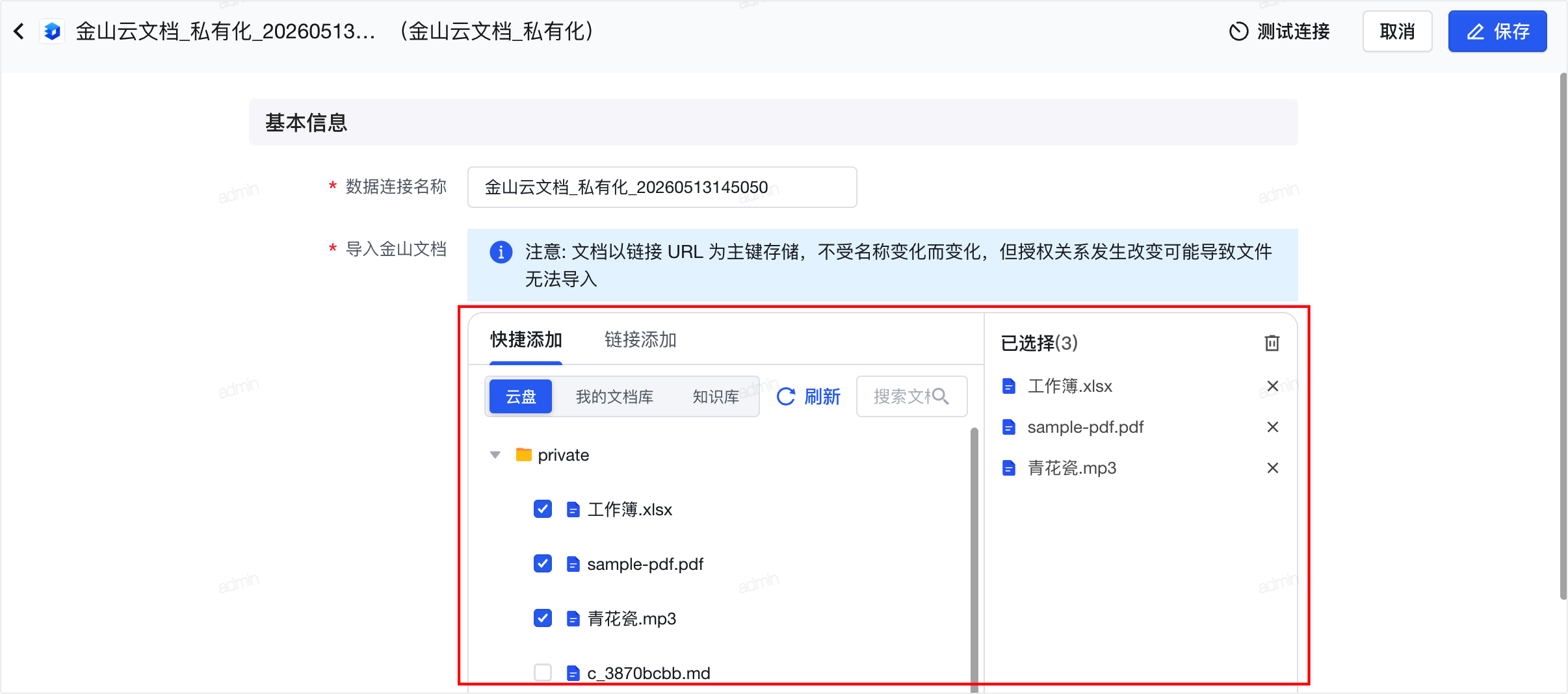
Task: Click the 搜索文档 search field
Action: [x=911, y=396]
